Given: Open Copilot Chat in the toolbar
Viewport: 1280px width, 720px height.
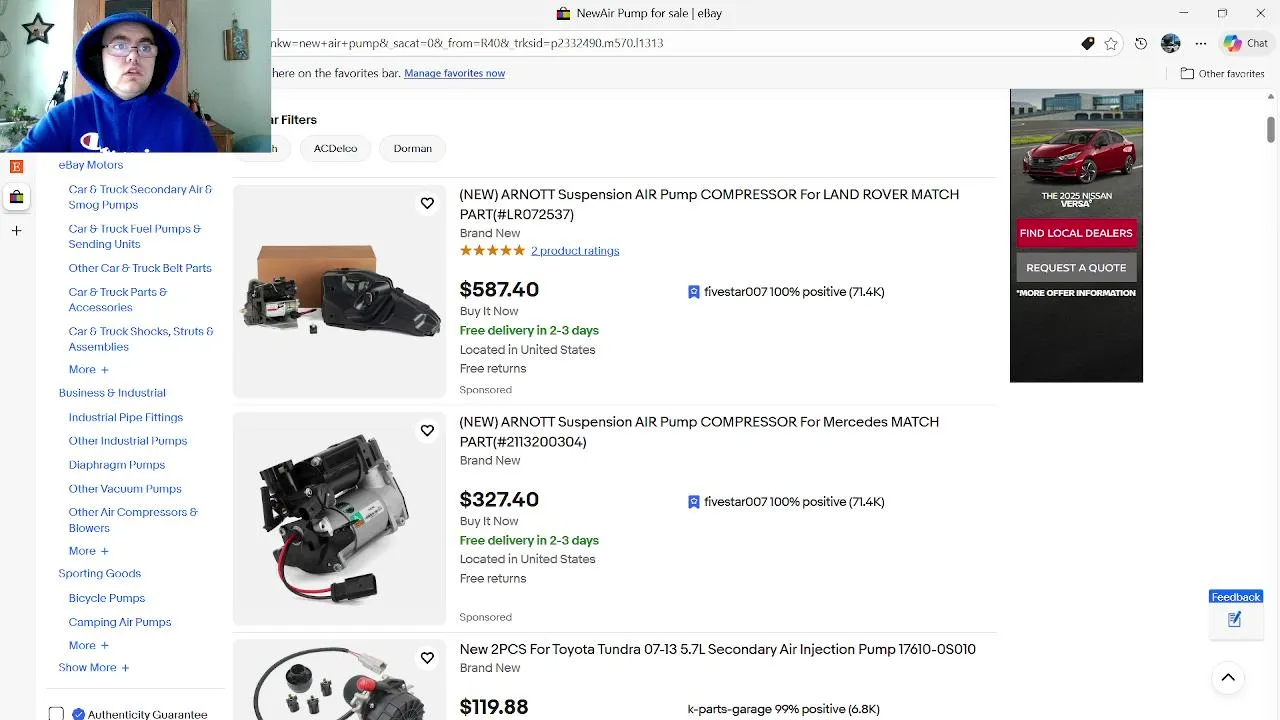Looking at the screenshot, I should coord(1246,43).
